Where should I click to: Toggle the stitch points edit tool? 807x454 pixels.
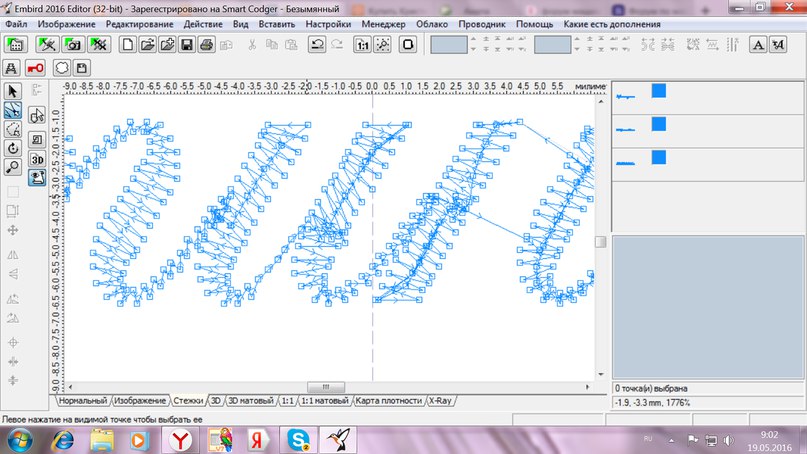(13, 111)
